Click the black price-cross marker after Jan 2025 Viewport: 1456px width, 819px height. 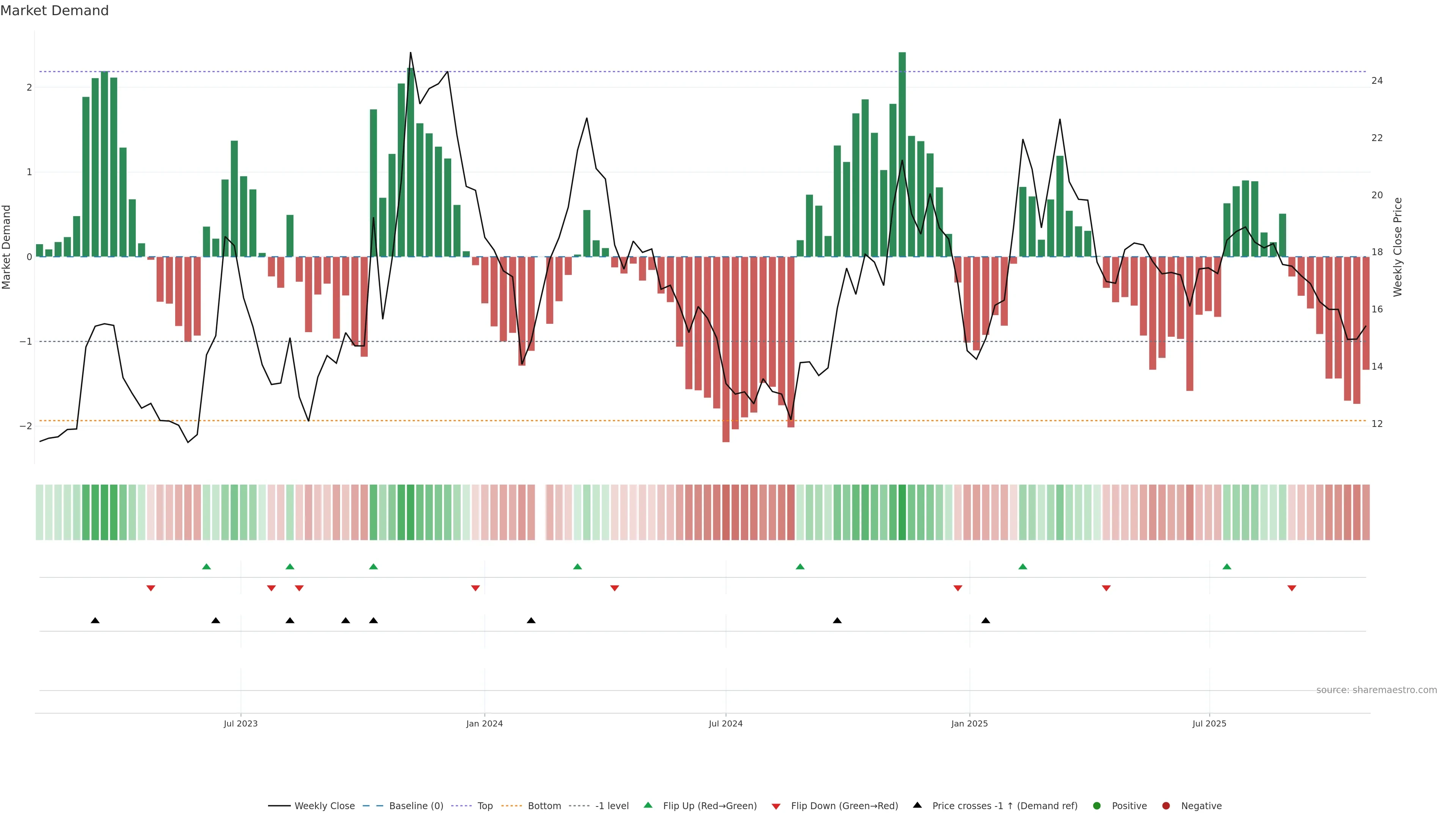tap(986, 621)
